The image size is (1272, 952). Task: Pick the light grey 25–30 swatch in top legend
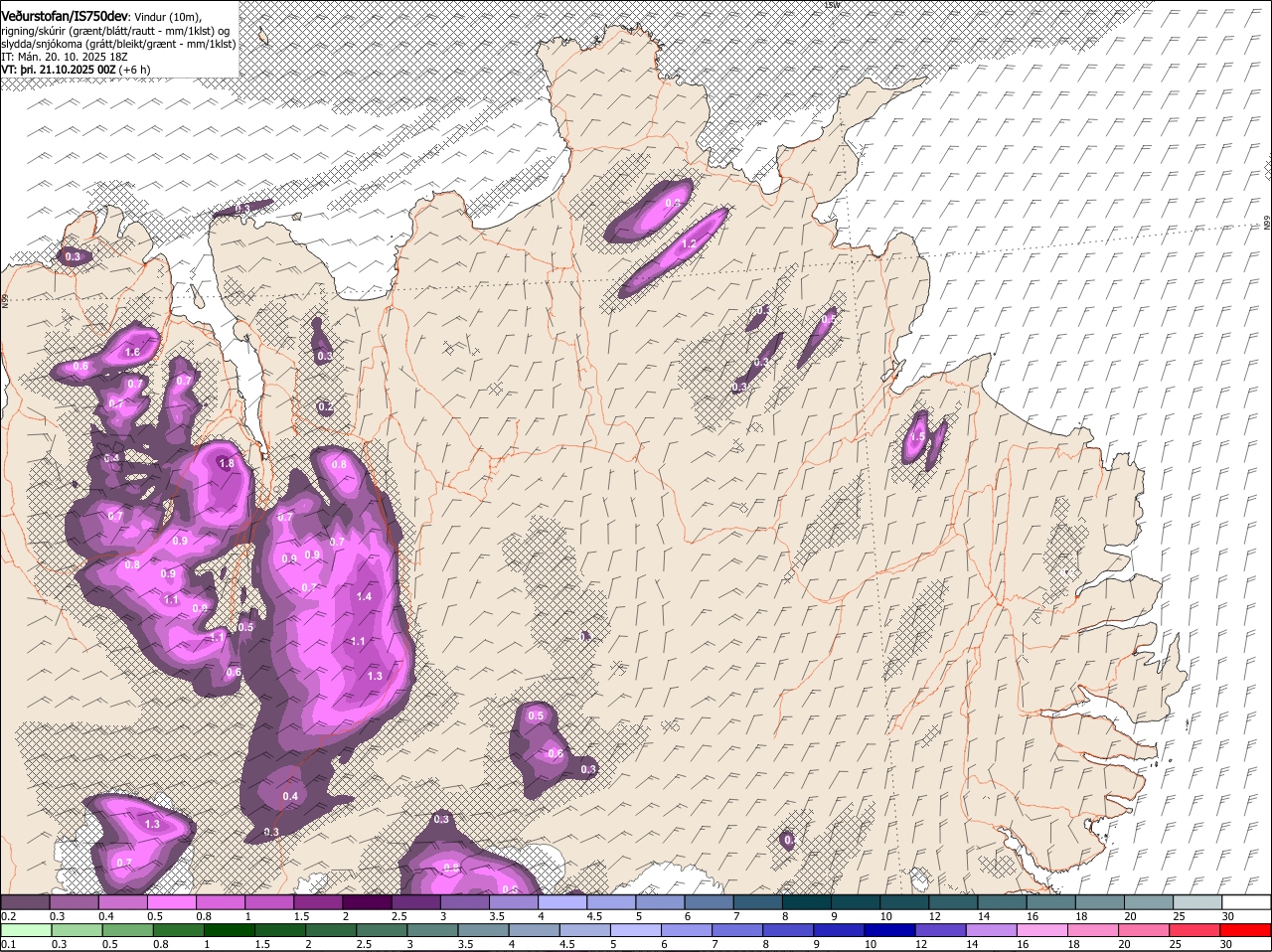(x=1197, y=901)
